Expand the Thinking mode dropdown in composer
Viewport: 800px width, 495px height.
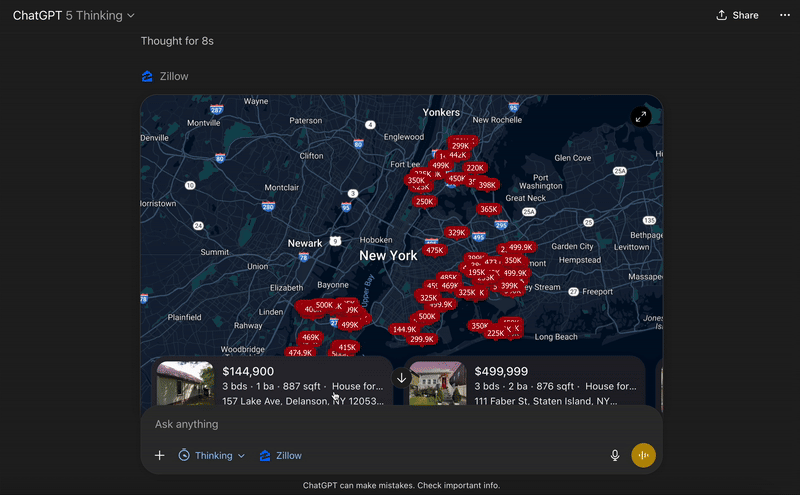pyautogui.click(x=211, y=456)
